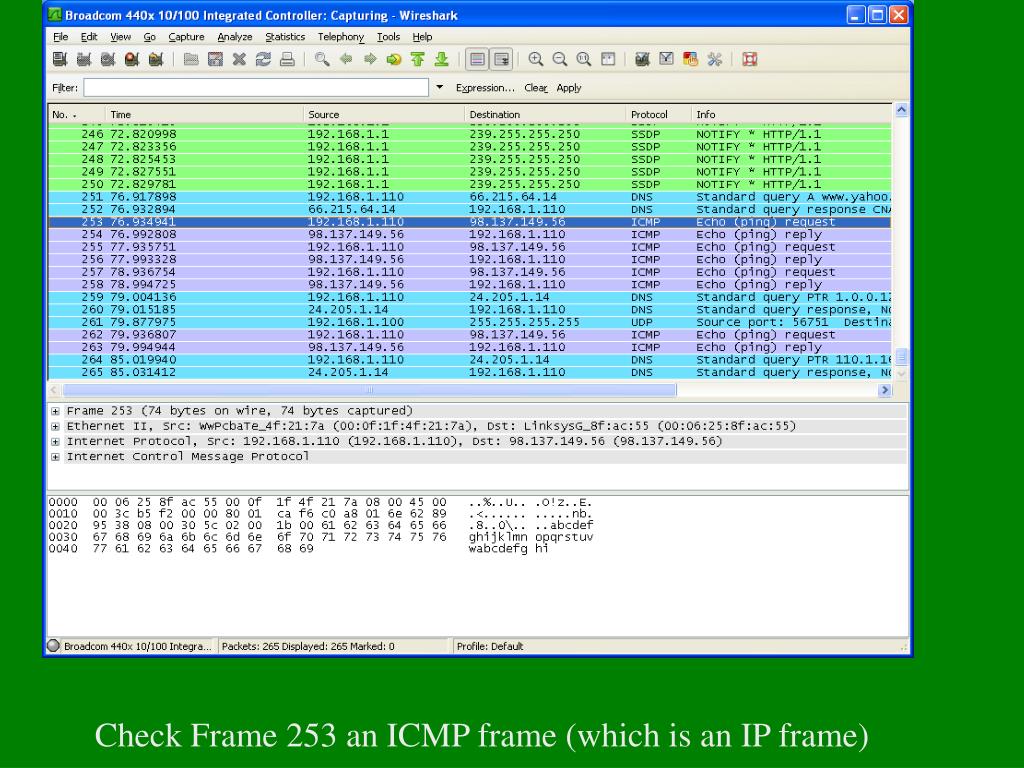Sort by the Protocol column header
Image resolution: width=1024 pixels, height=768 pixels.
pyautogui.click(x=658, y=114)
